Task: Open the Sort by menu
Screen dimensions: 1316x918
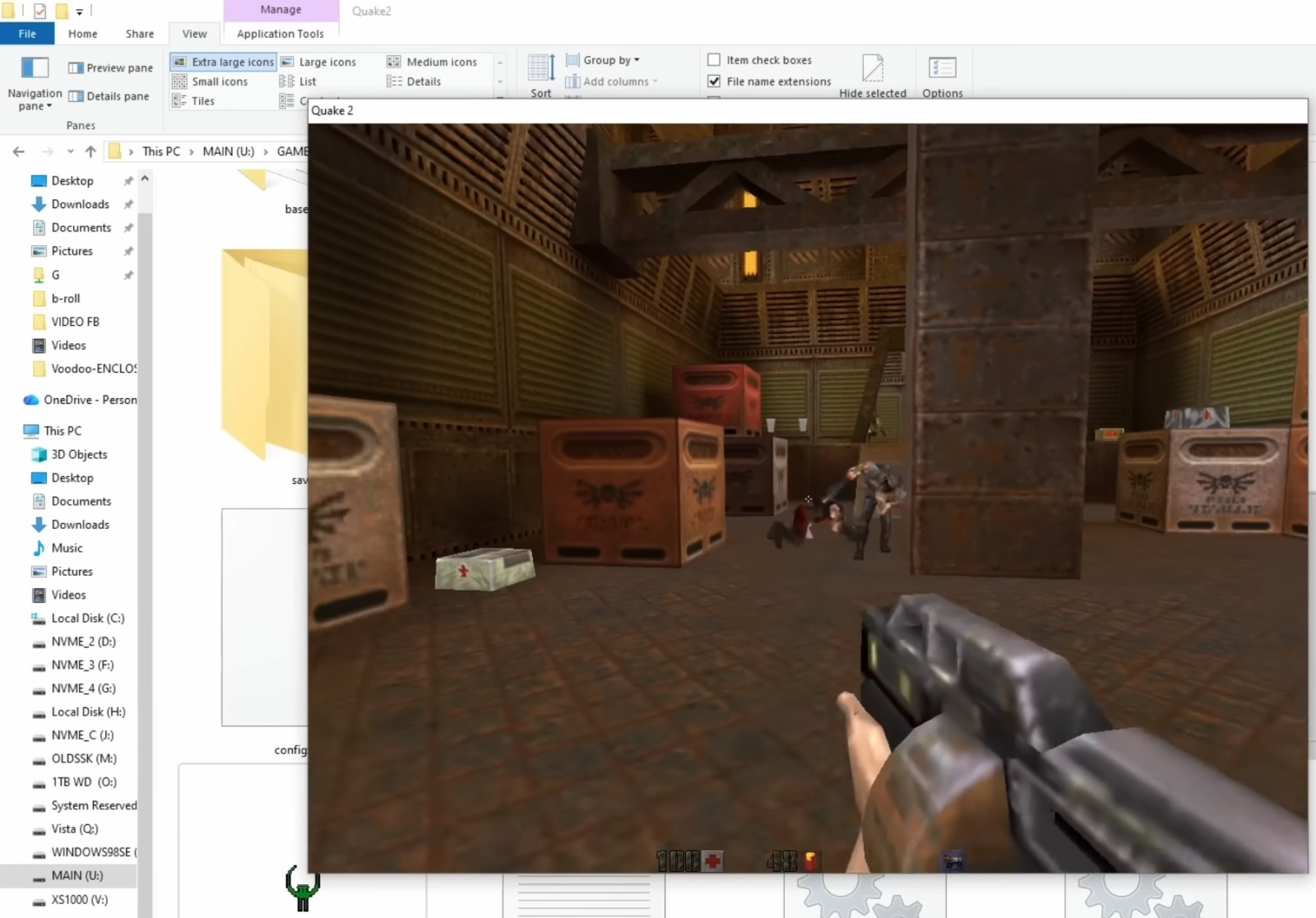Action: tap(541, 75)
